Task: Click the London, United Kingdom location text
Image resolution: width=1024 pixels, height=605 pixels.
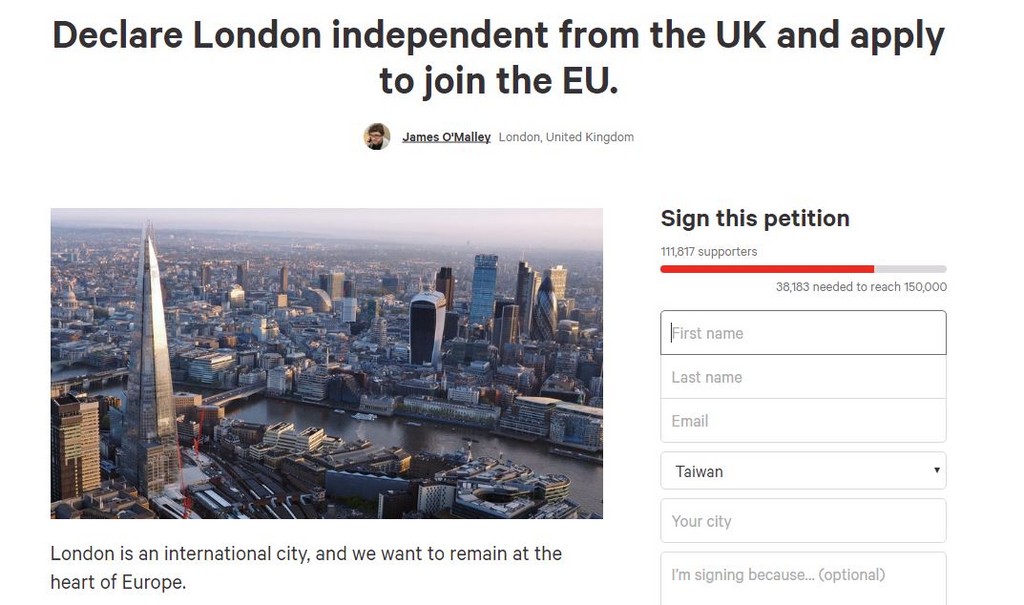Action: tap(566, 137)
